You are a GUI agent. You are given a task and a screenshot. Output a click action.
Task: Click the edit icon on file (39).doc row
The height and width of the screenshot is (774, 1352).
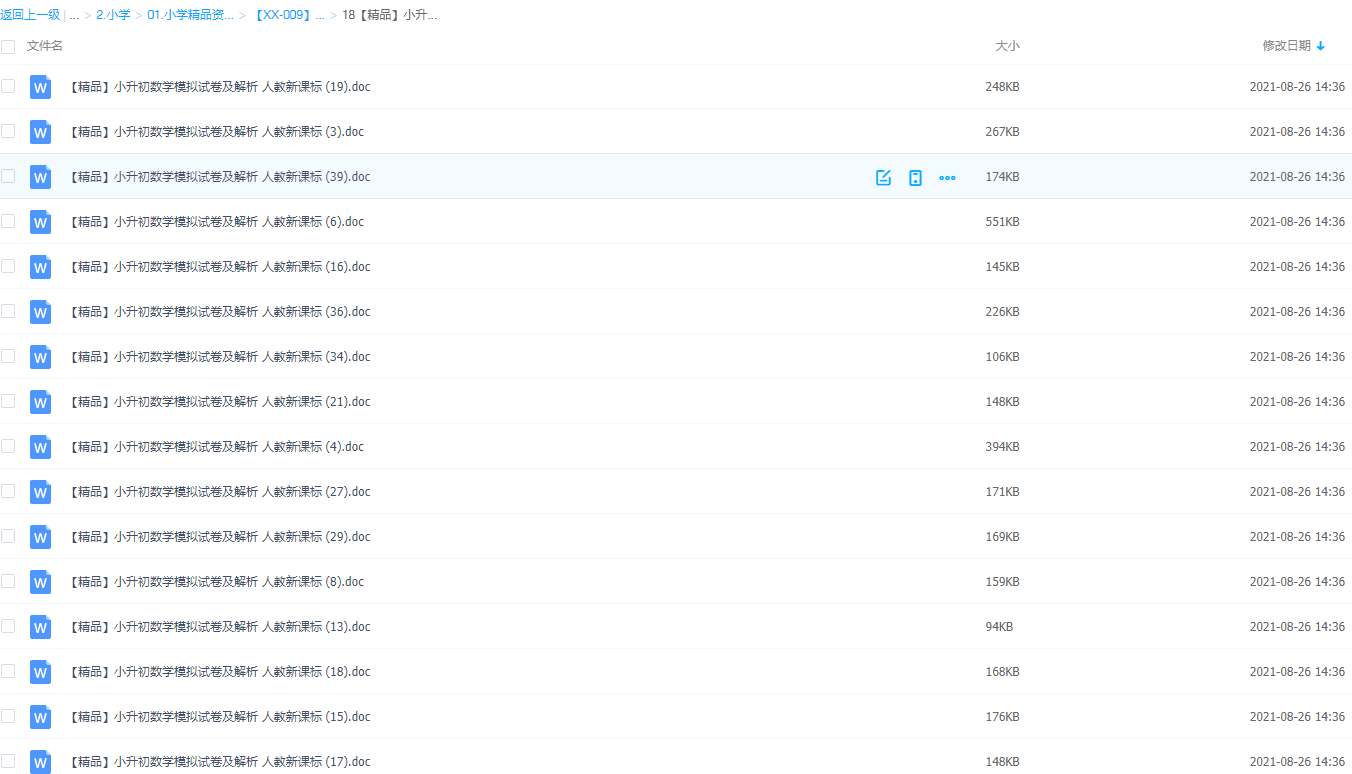pyautogui.click(x=883, y=177)
